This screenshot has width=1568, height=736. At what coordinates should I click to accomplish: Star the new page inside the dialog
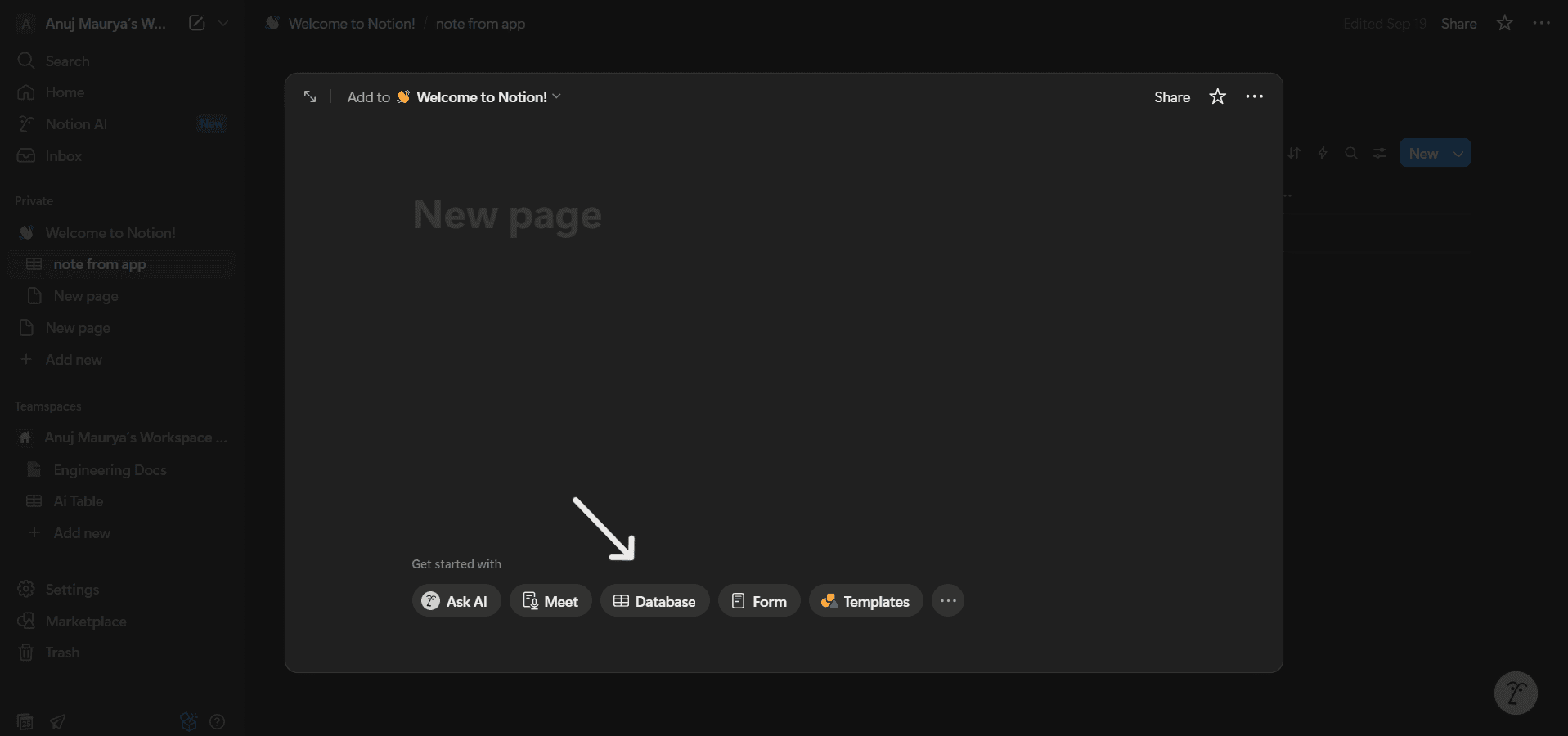tap(1216, 96)
